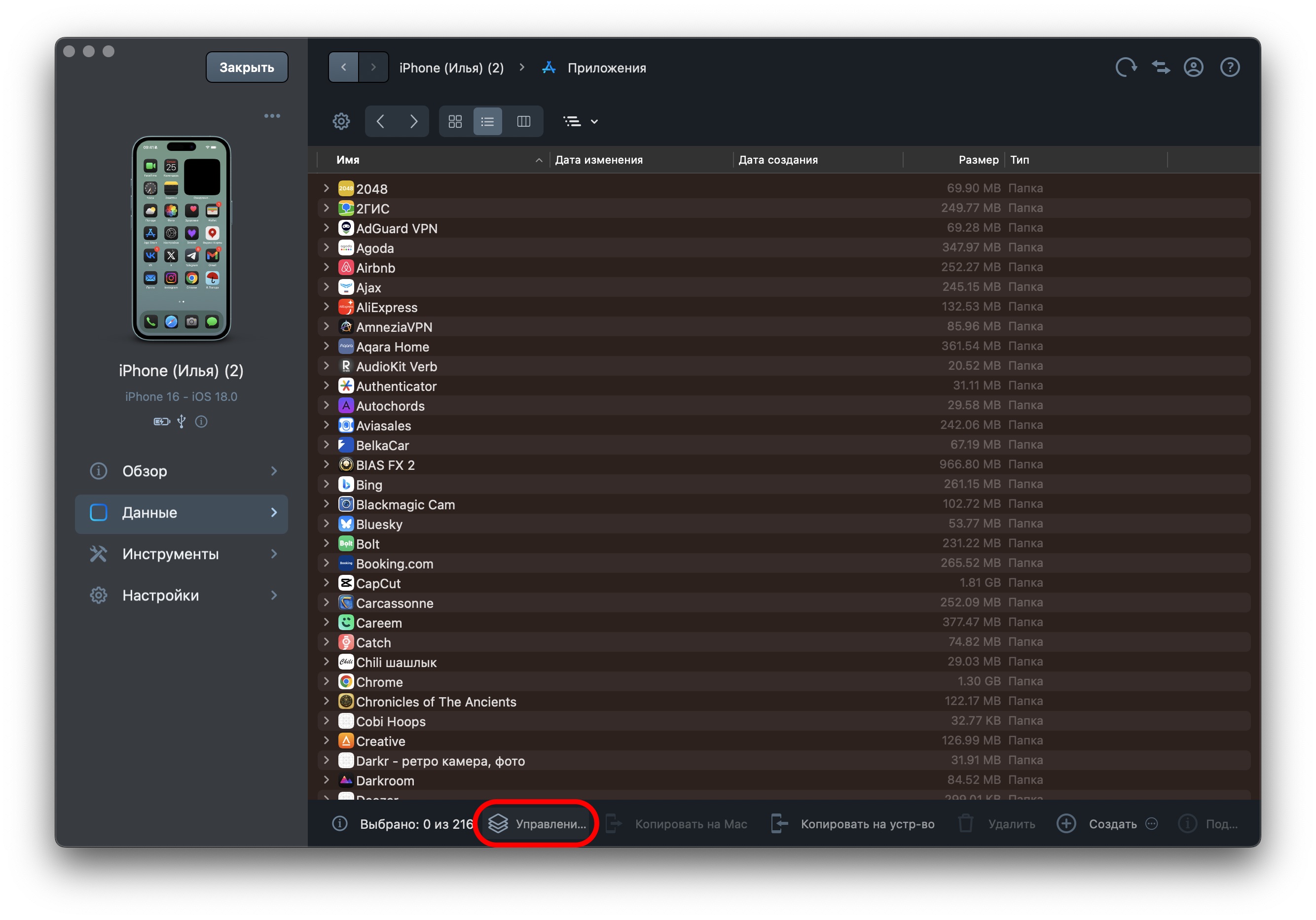1316x920 pixels.
Task: Click the refresh icon in top bar
Action: (1126, 68)
